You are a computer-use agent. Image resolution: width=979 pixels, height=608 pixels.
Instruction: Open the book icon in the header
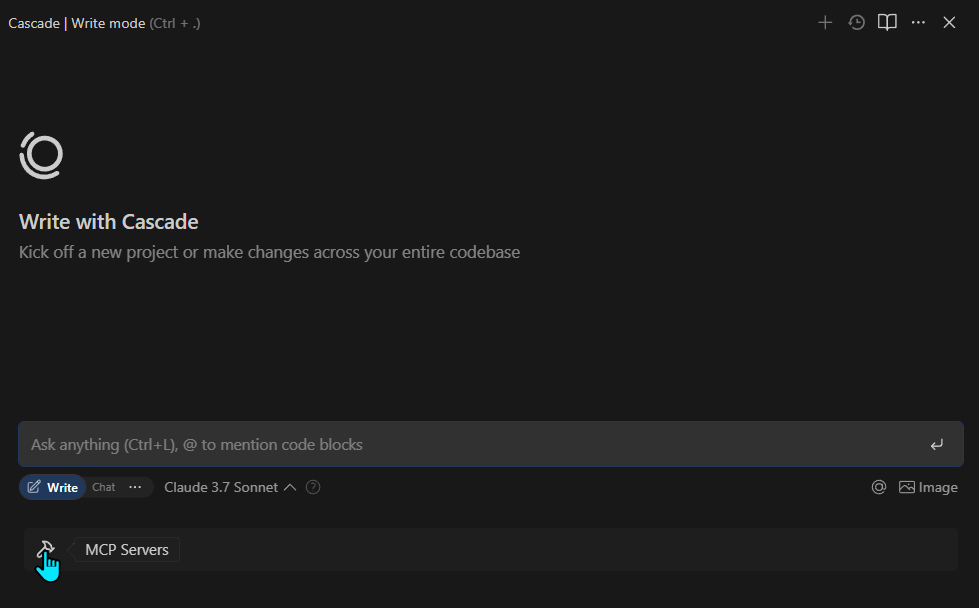tap(887, 22)
